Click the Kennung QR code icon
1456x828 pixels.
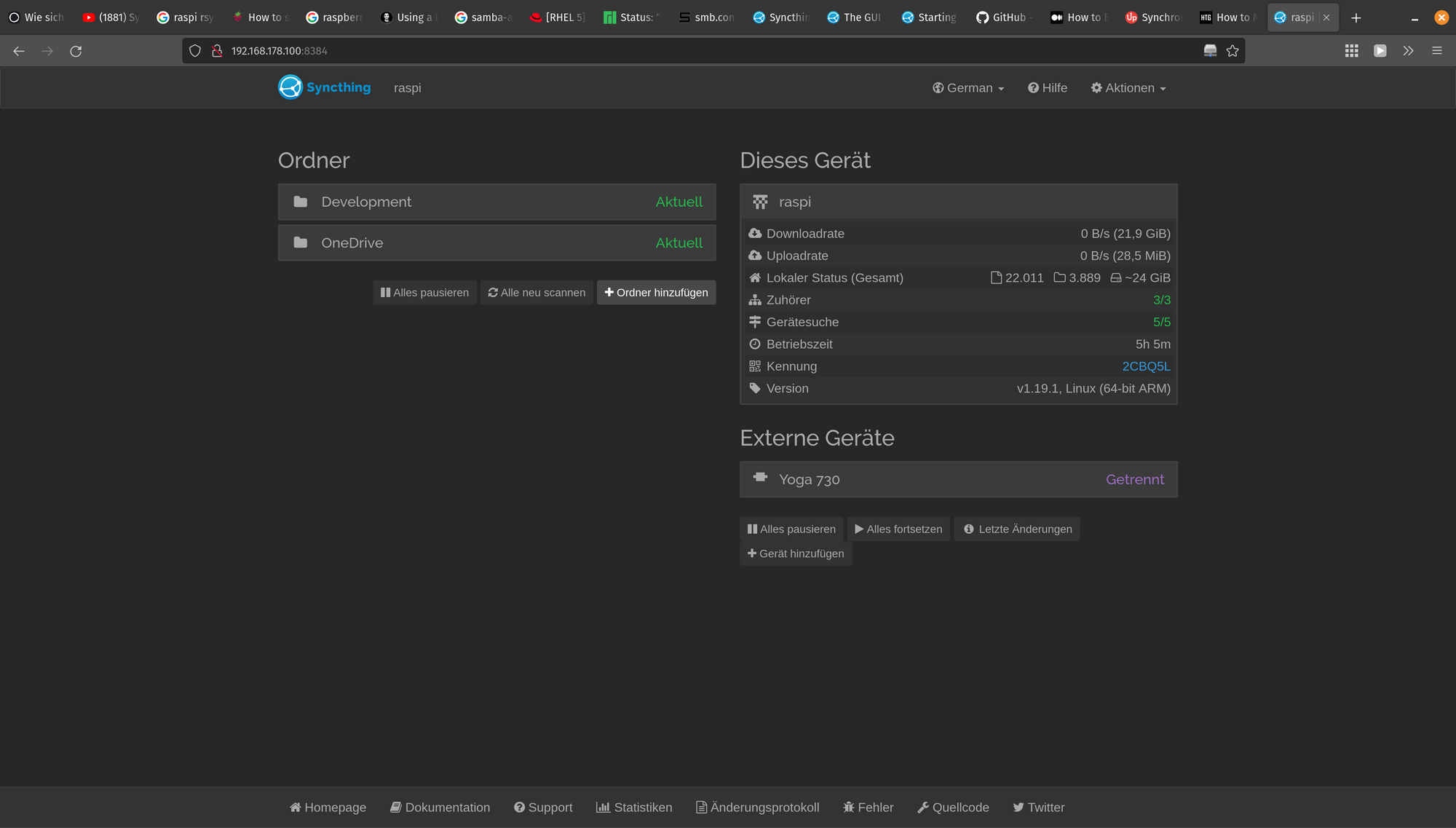click(755, 366)
